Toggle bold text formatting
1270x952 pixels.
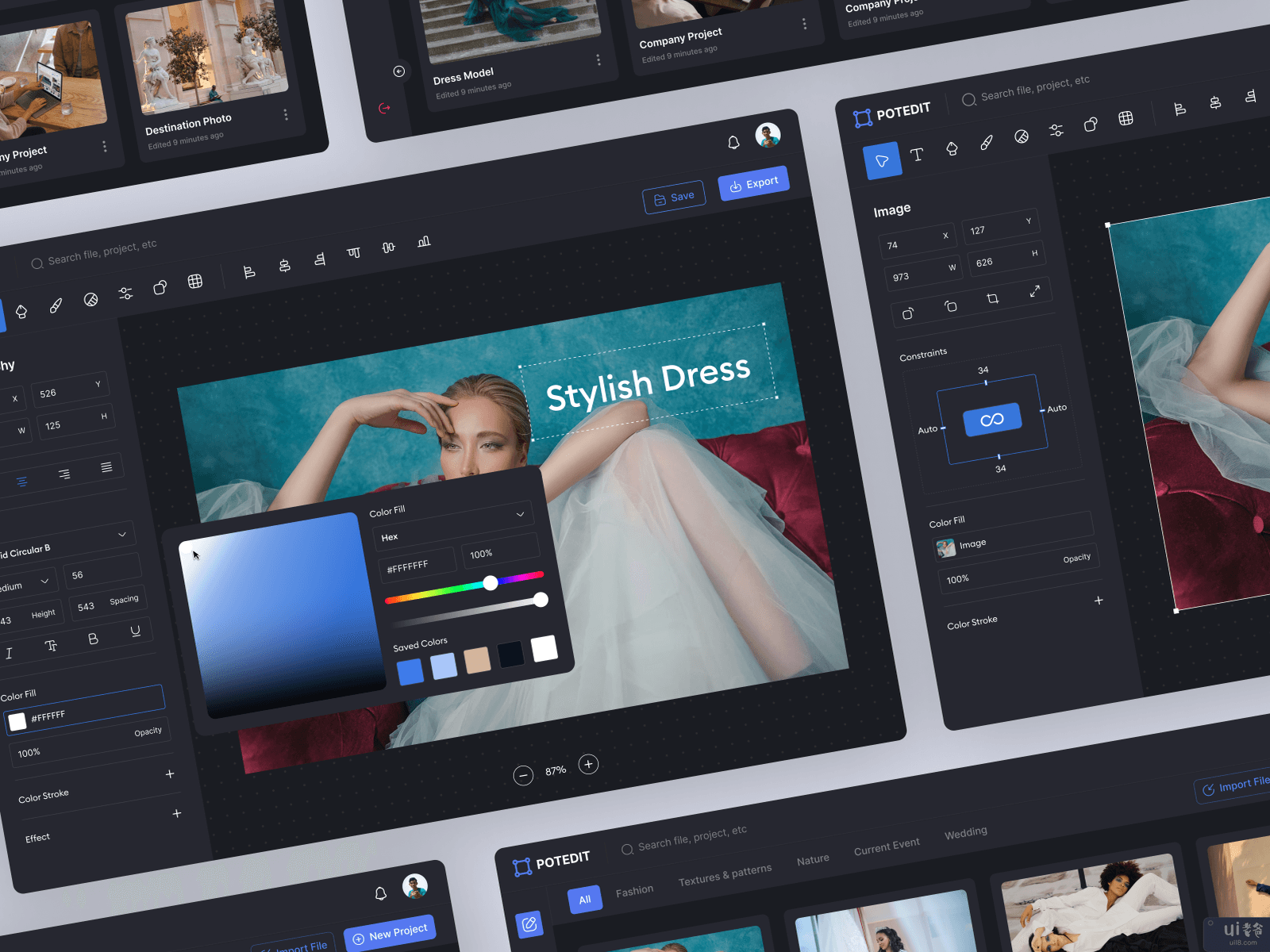[x=93, y=639]
